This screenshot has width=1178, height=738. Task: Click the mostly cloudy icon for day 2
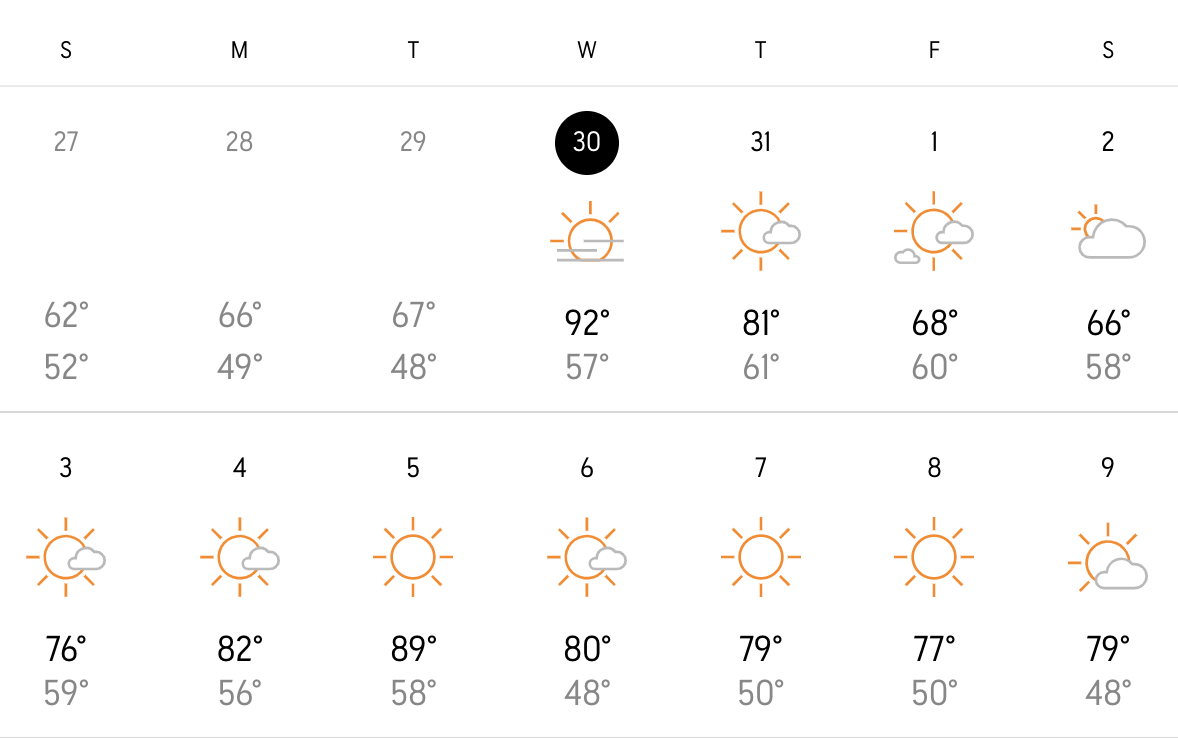[1107, 231]
